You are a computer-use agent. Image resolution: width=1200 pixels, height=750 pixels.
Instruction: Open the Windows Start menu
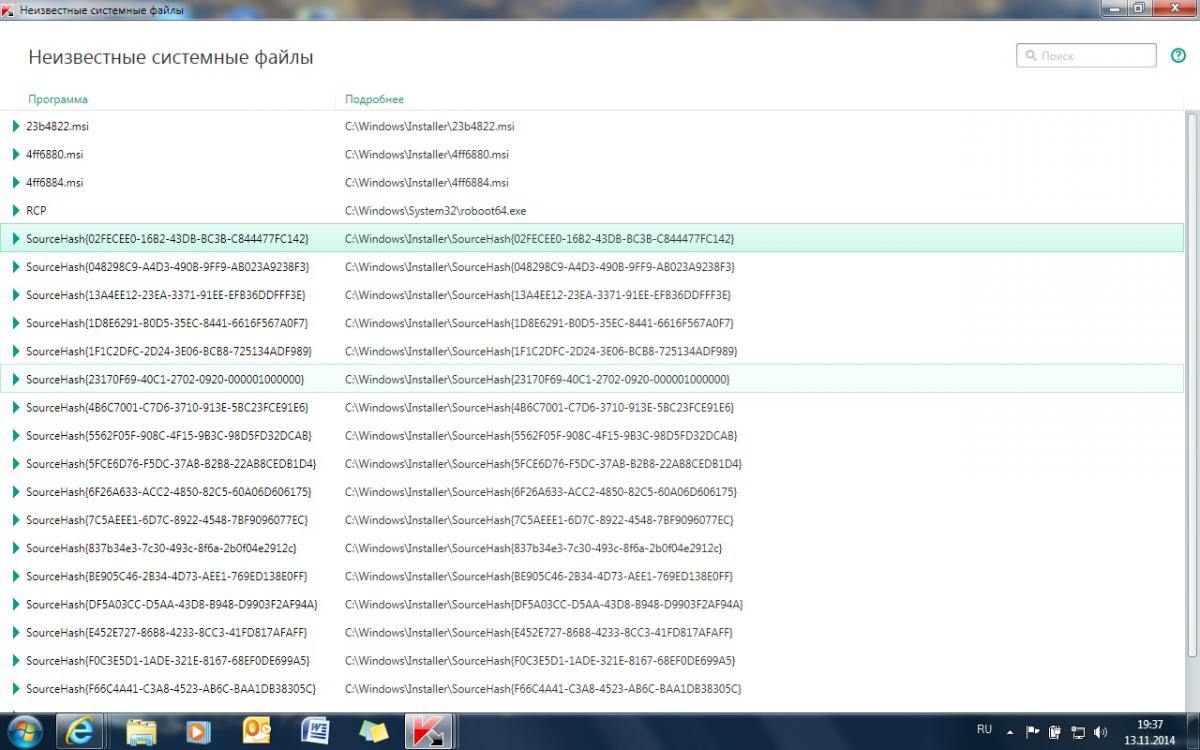(x=24, y=731)
